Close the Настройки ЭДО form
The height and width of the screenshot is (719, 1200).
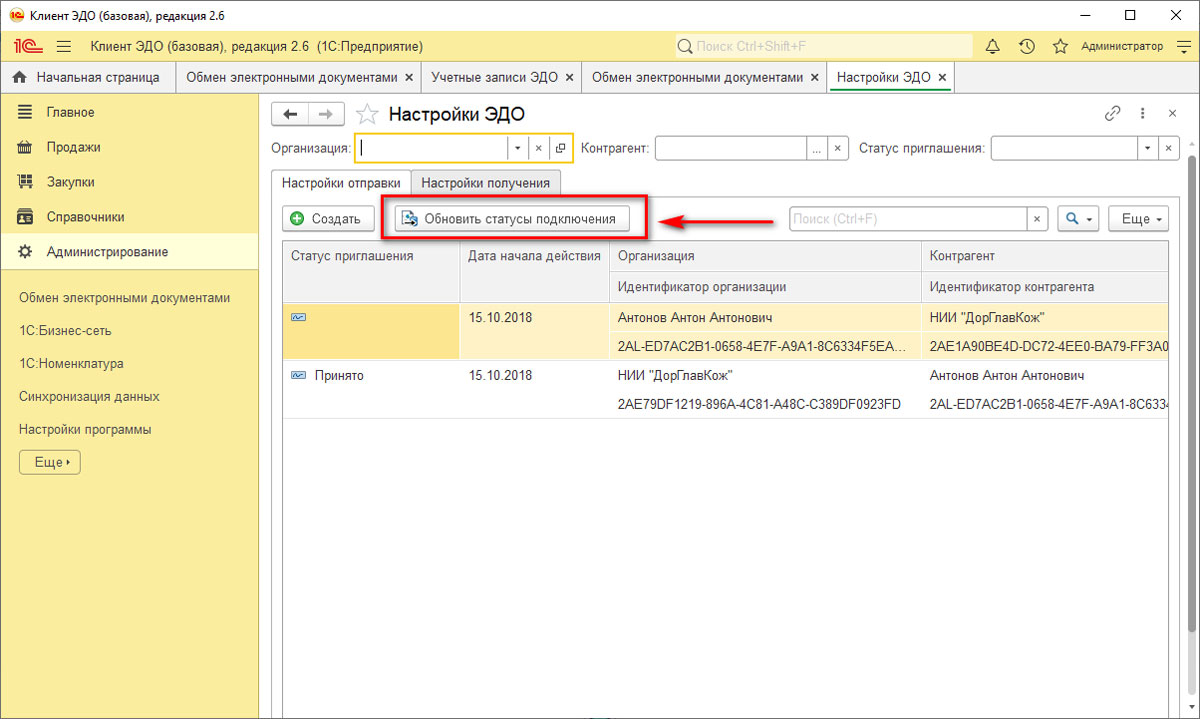(x=1172, y=114)
